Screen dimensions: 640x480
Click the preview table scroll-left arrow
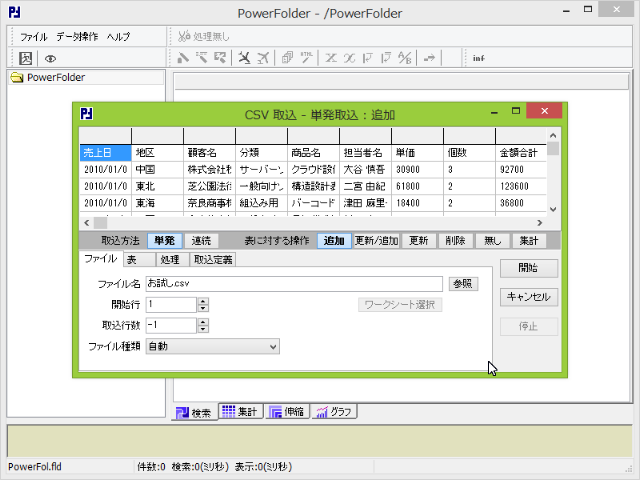click(87, 223)
